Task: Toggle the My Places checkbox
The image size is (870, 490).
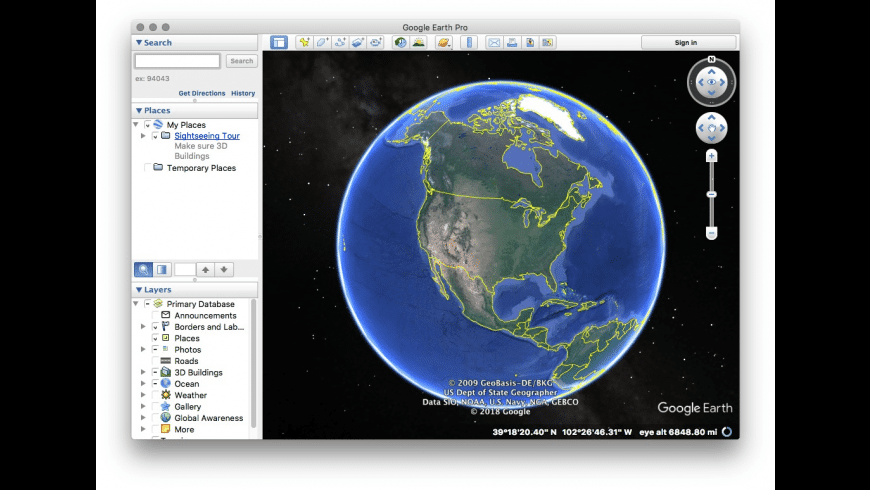Action: click(147, 125)
